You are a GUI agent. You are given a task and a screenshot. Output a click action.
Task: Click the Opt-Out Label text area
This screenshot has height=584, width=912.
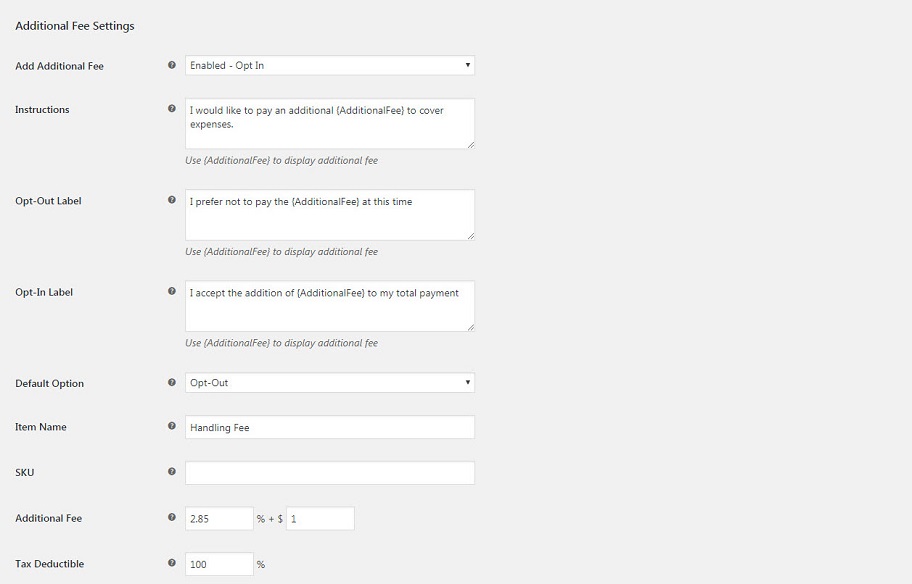pos(330,215)
